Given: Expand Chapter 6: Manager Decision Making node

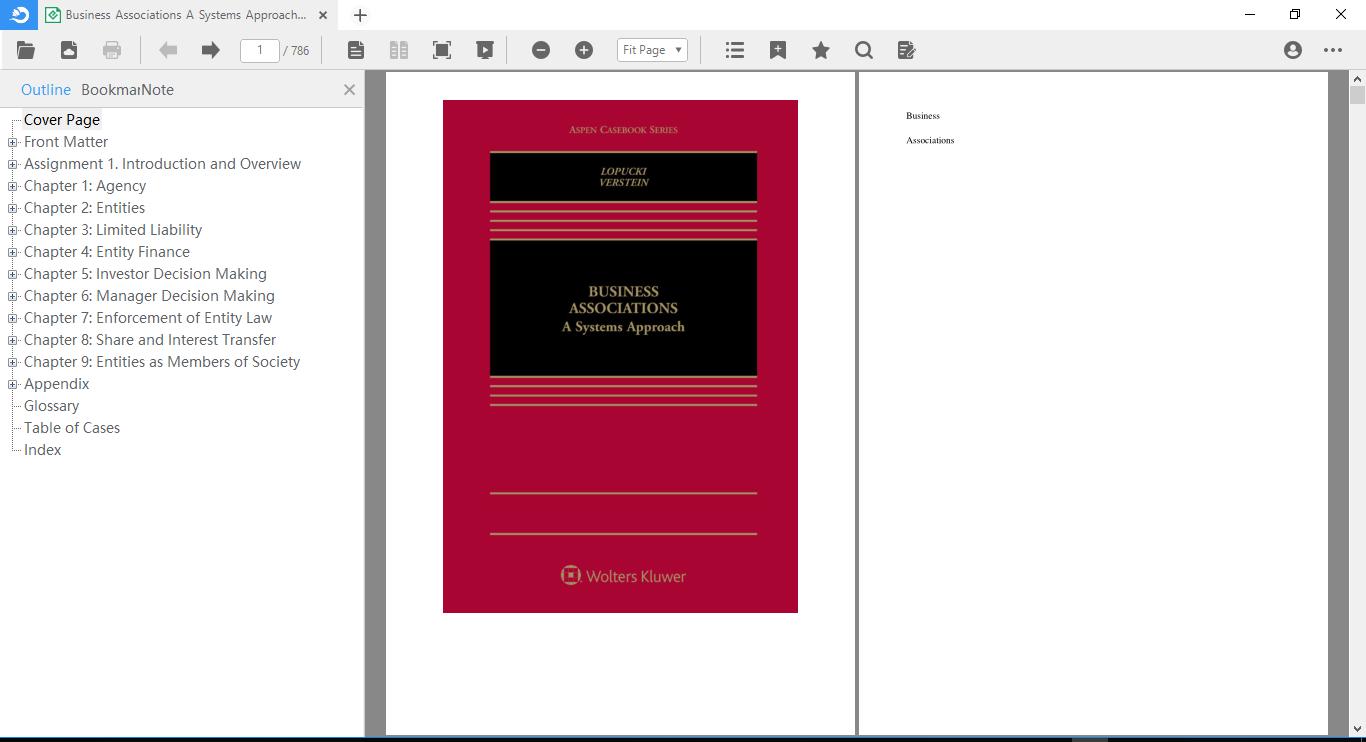Looking at the screenshot, I should coord(13,296).
